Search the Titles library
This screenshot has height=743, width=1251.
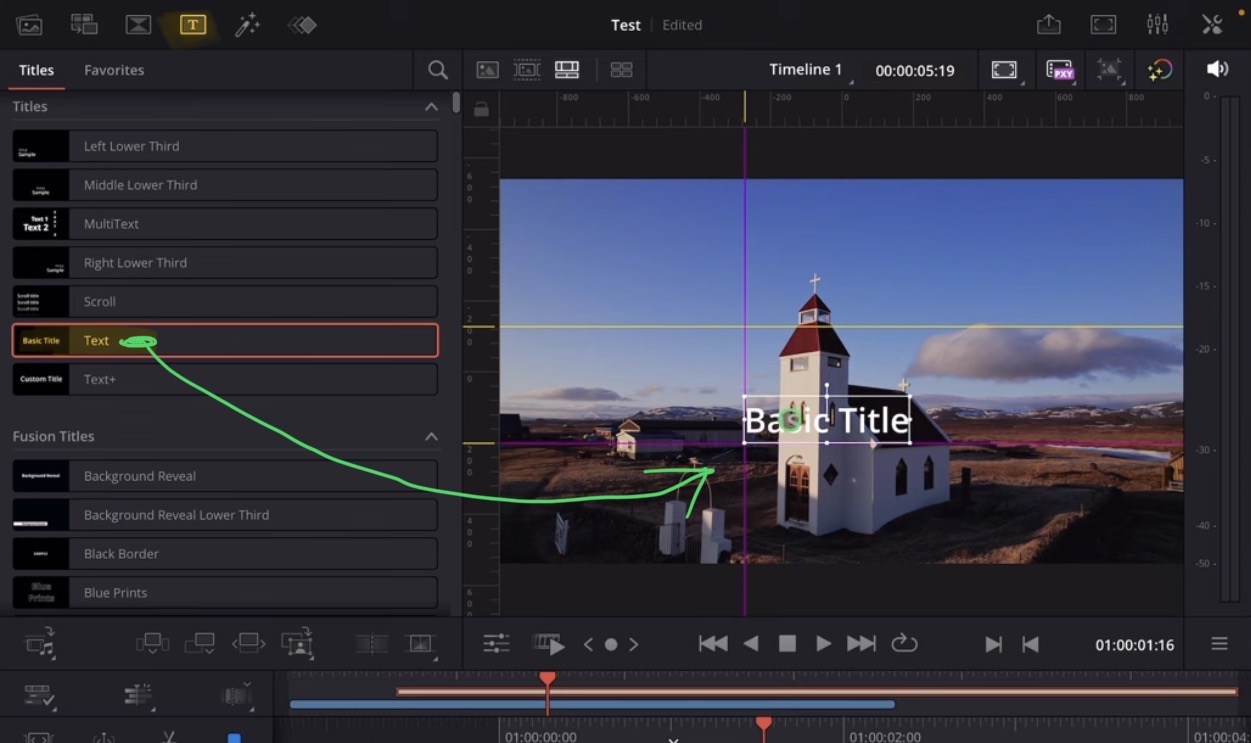(437, 70)
